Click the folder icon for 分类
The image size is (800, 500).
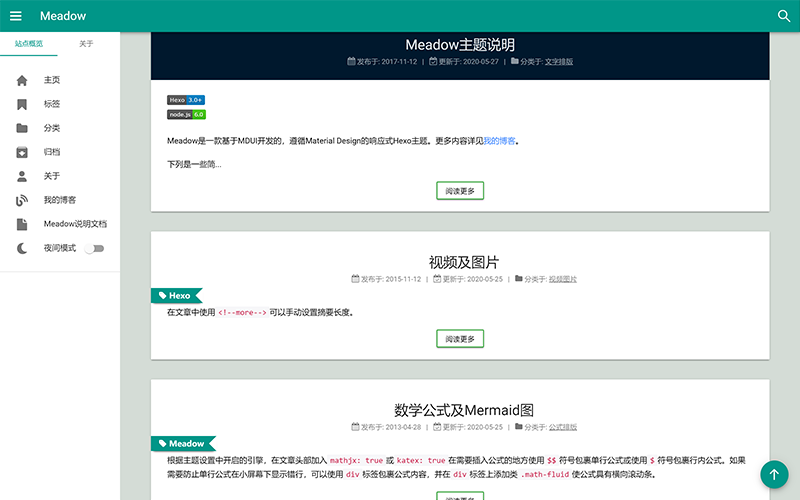coord(22,128)
